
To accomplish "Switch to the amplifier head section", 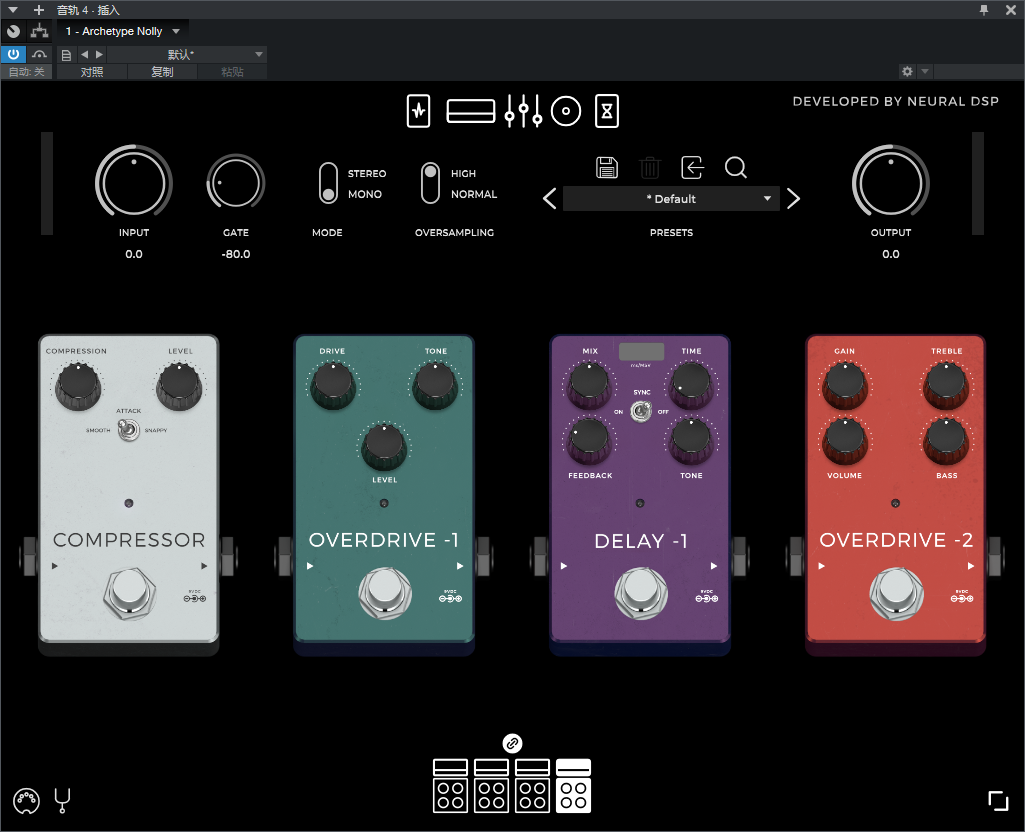I will pos(471,111).
